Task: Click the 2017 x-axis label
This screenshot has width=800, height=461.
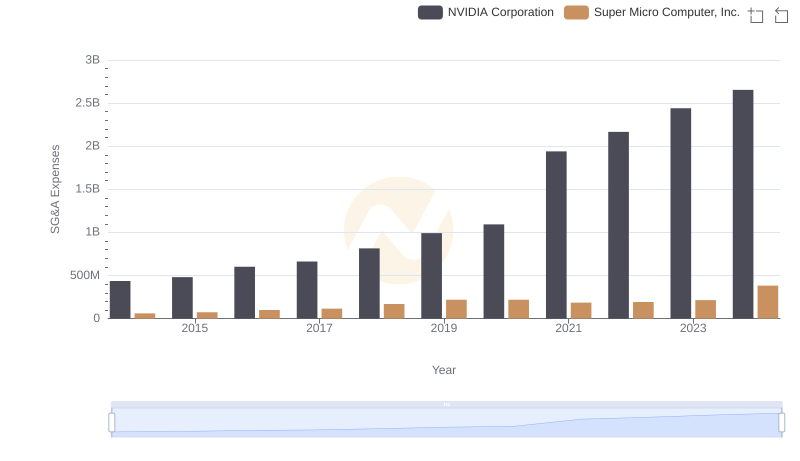Action: 319,328
